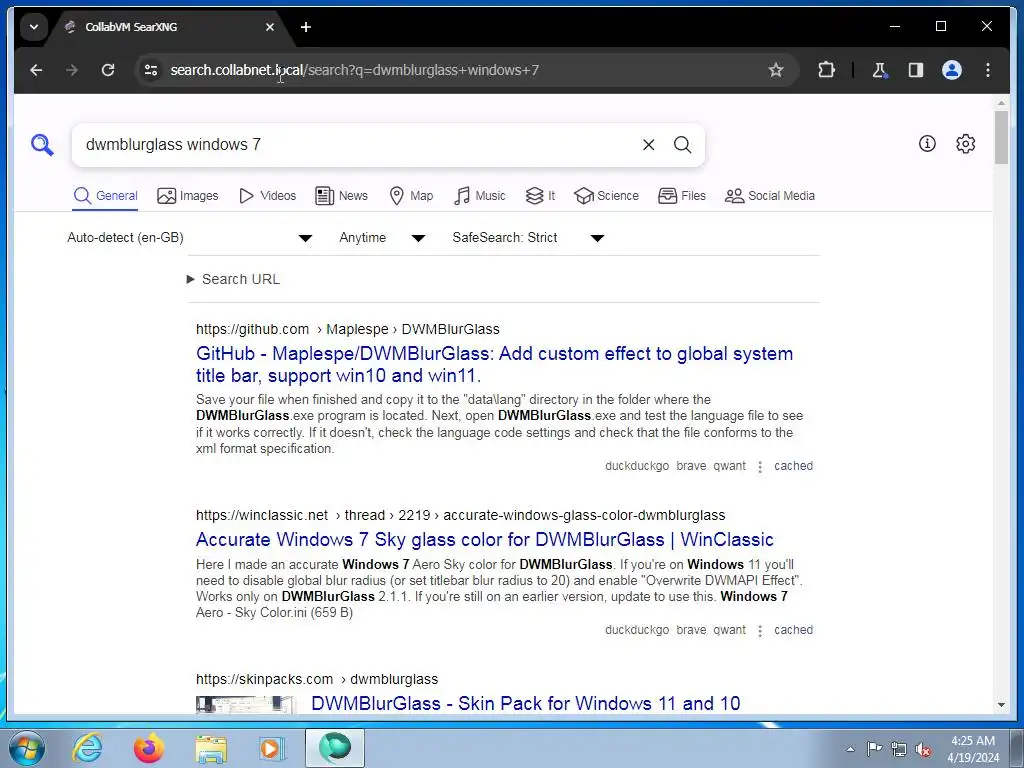Open more options dots on GitHub result
The image size is (1024, 768).
coord(760,467)
